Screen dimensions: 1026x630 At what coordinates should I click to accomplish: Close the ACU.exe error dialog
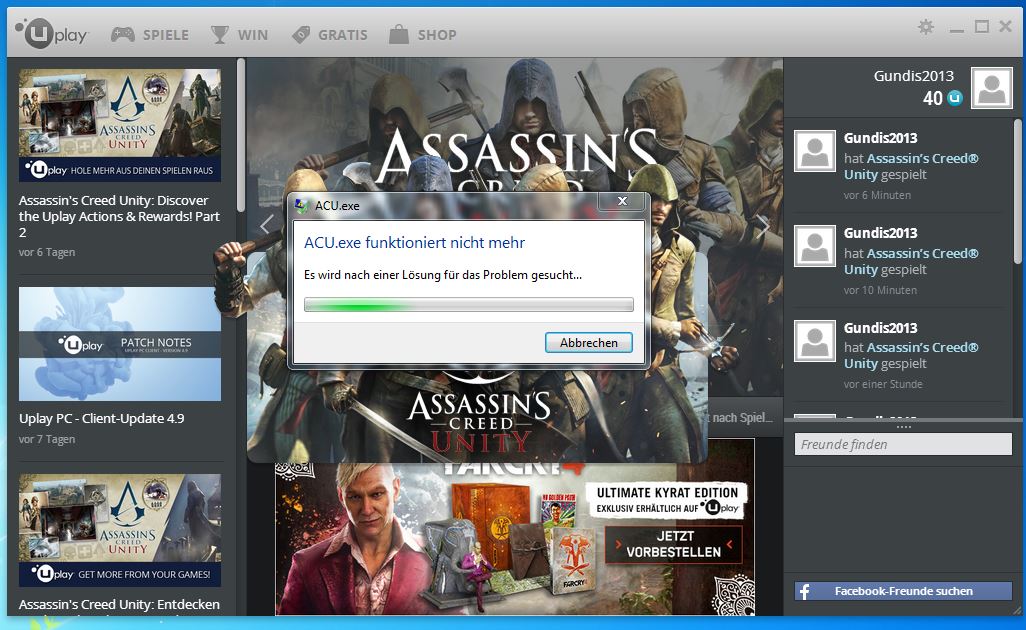pyautogui.click(x=623, y=201)
